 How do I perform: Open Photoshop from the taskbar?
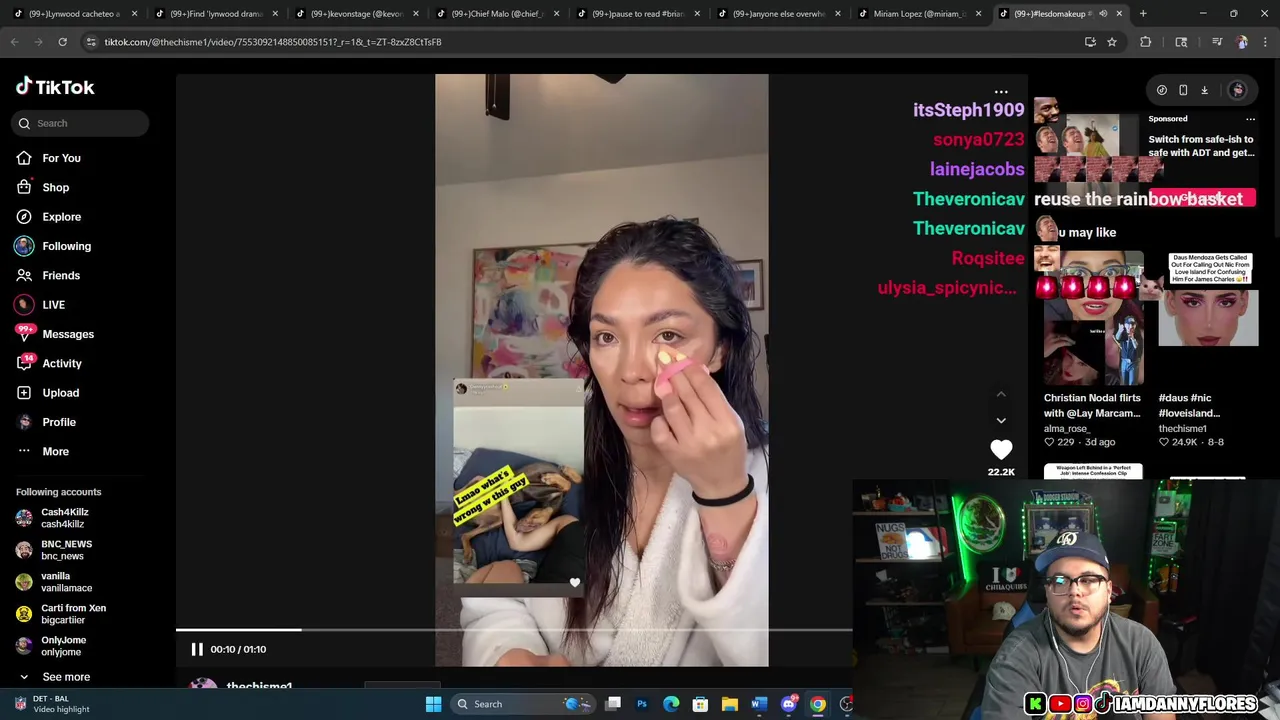click(642, 704)
